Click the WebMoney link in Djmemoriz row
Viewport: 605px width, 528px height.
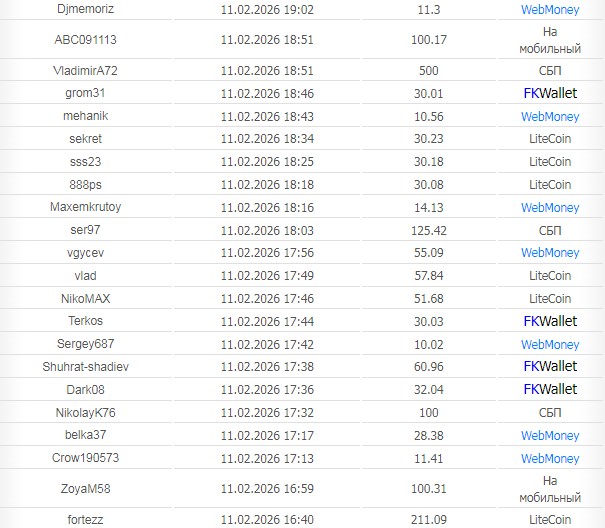point(549,9)
